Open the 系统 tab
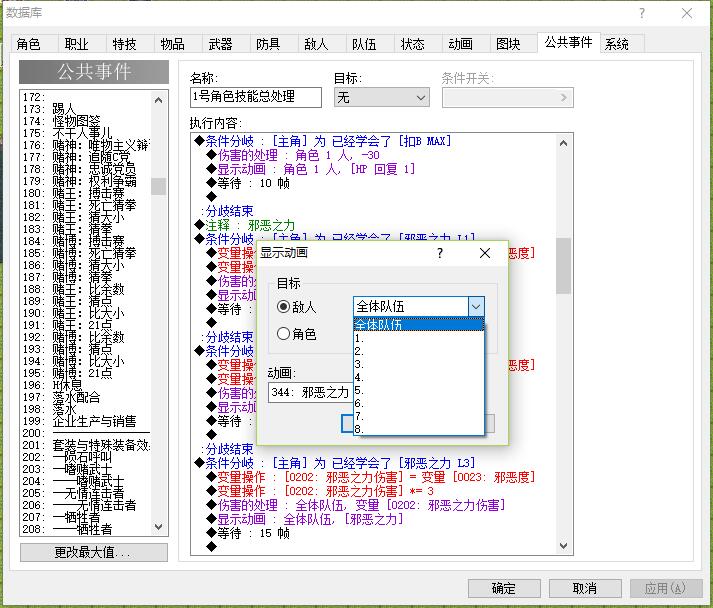The height and width of the screenshot is (608, 713). click(617, 44)
